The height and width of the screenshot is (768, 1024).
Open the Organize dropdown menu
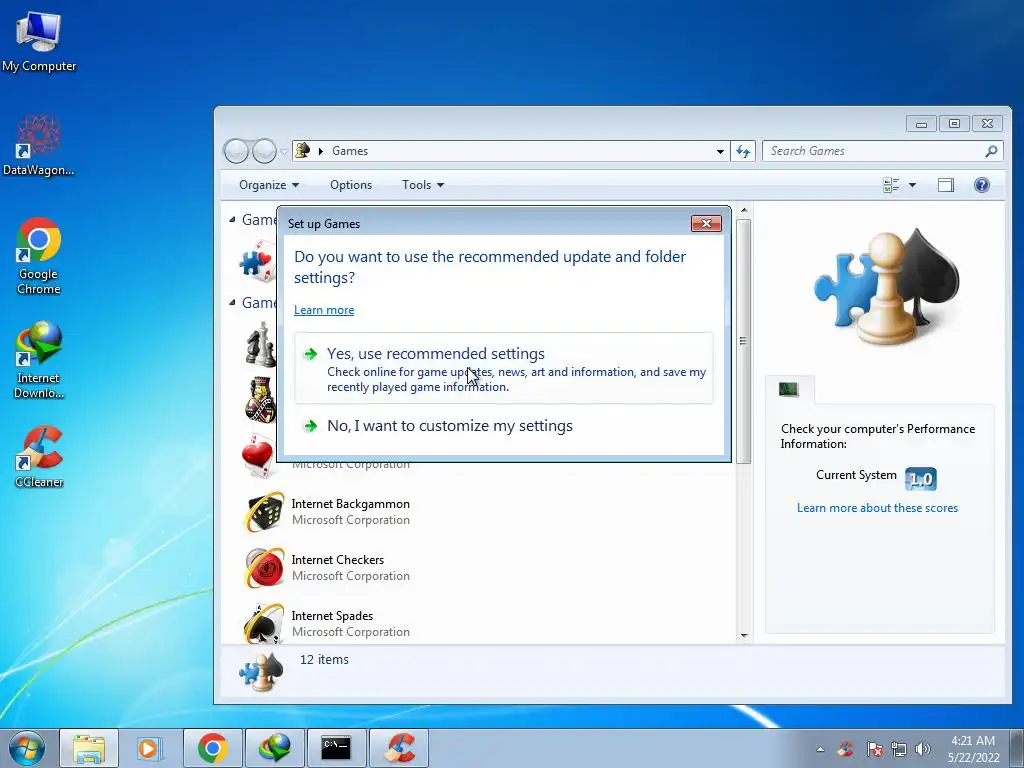268,185
